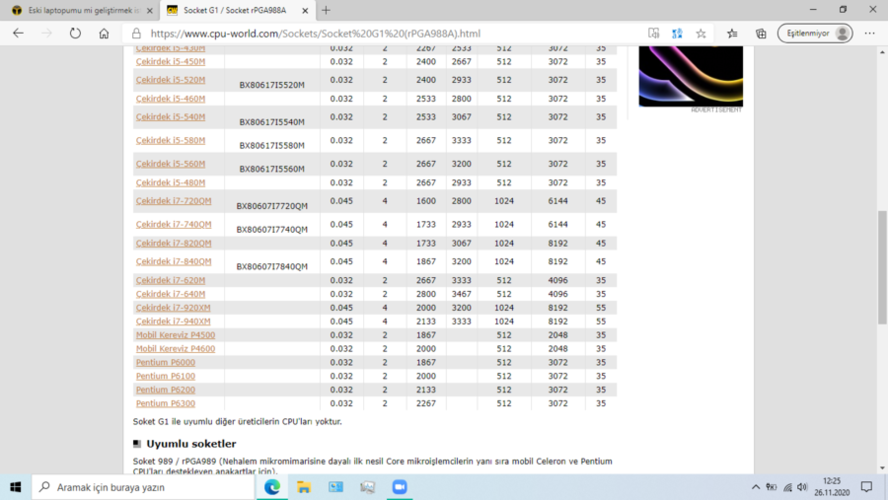Close the Eski laptopumu tab
The image size is (888, 500).
click(x=150, y=10)
